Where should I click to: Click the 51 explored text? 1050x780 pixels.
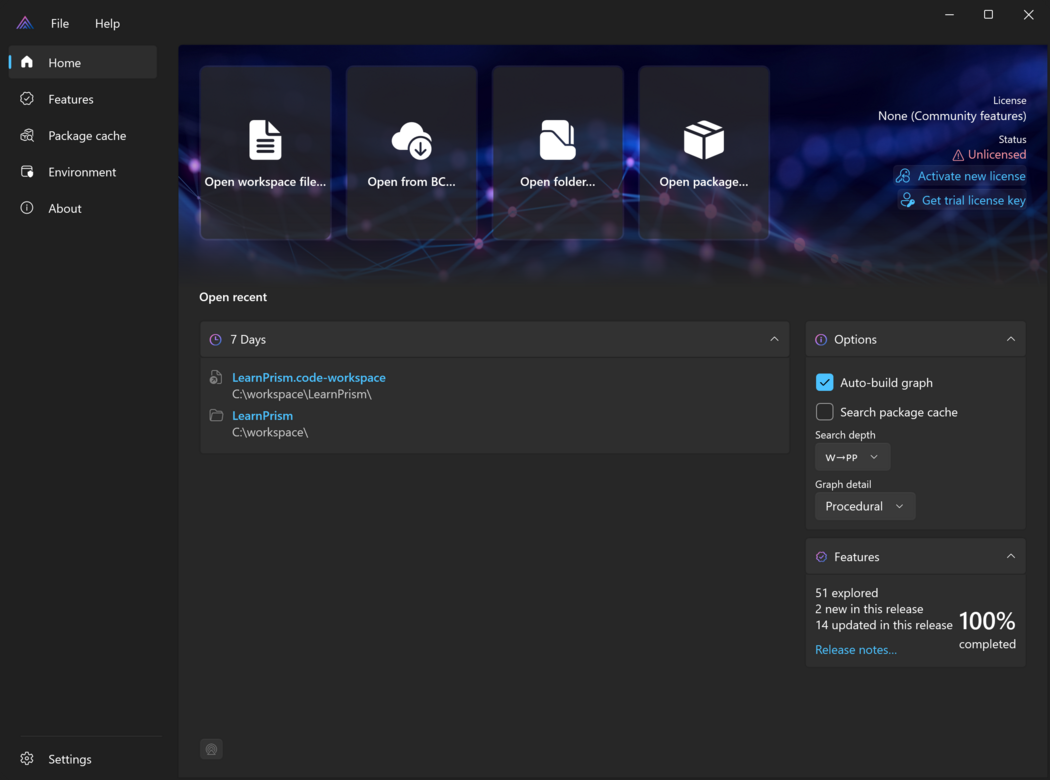pyautogui.click(x=846, y=593)
